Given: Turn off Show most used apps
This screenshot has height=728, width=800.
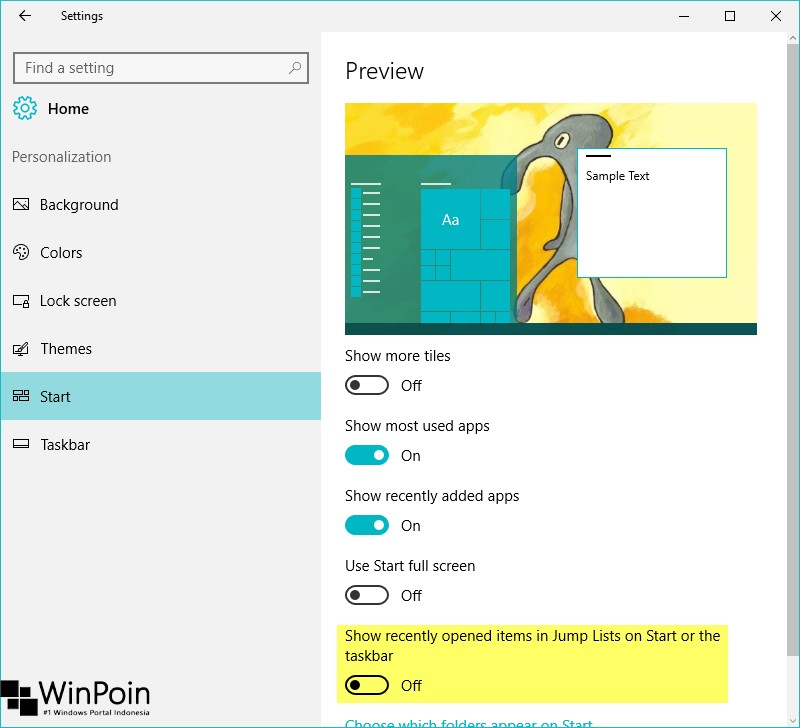Looking at the screenshot, I should tap(366, 455).
